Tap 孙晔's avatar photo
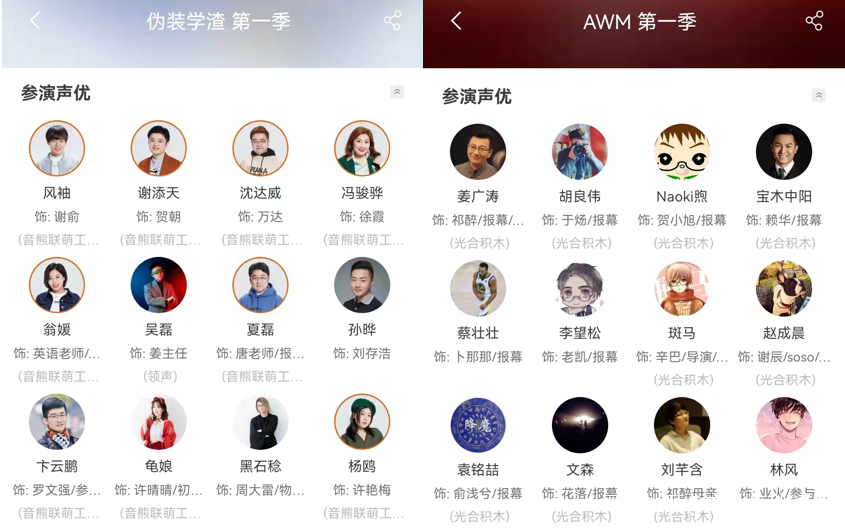The height and width of the screenshot is (529, 845). coord(362,285)
